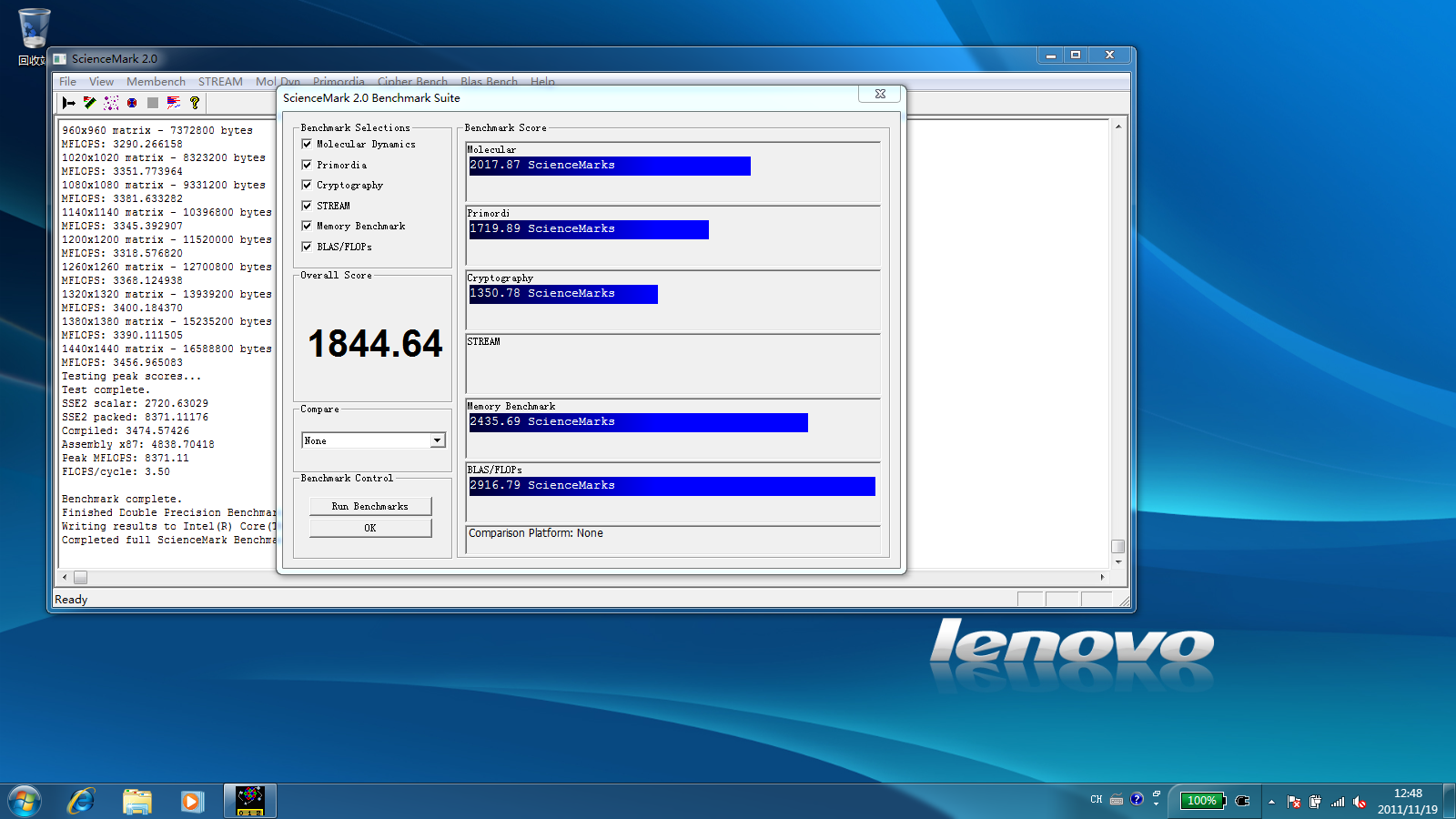Open Windows Explorer folder on taskbar
The image size is (1456, 819).
coord(136,802)
